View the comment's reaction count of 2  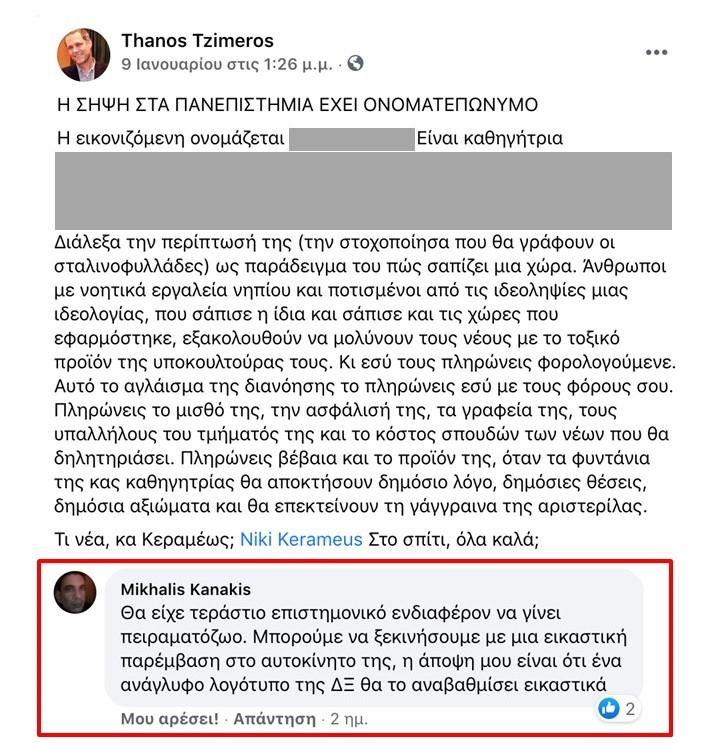click(631, 709)
